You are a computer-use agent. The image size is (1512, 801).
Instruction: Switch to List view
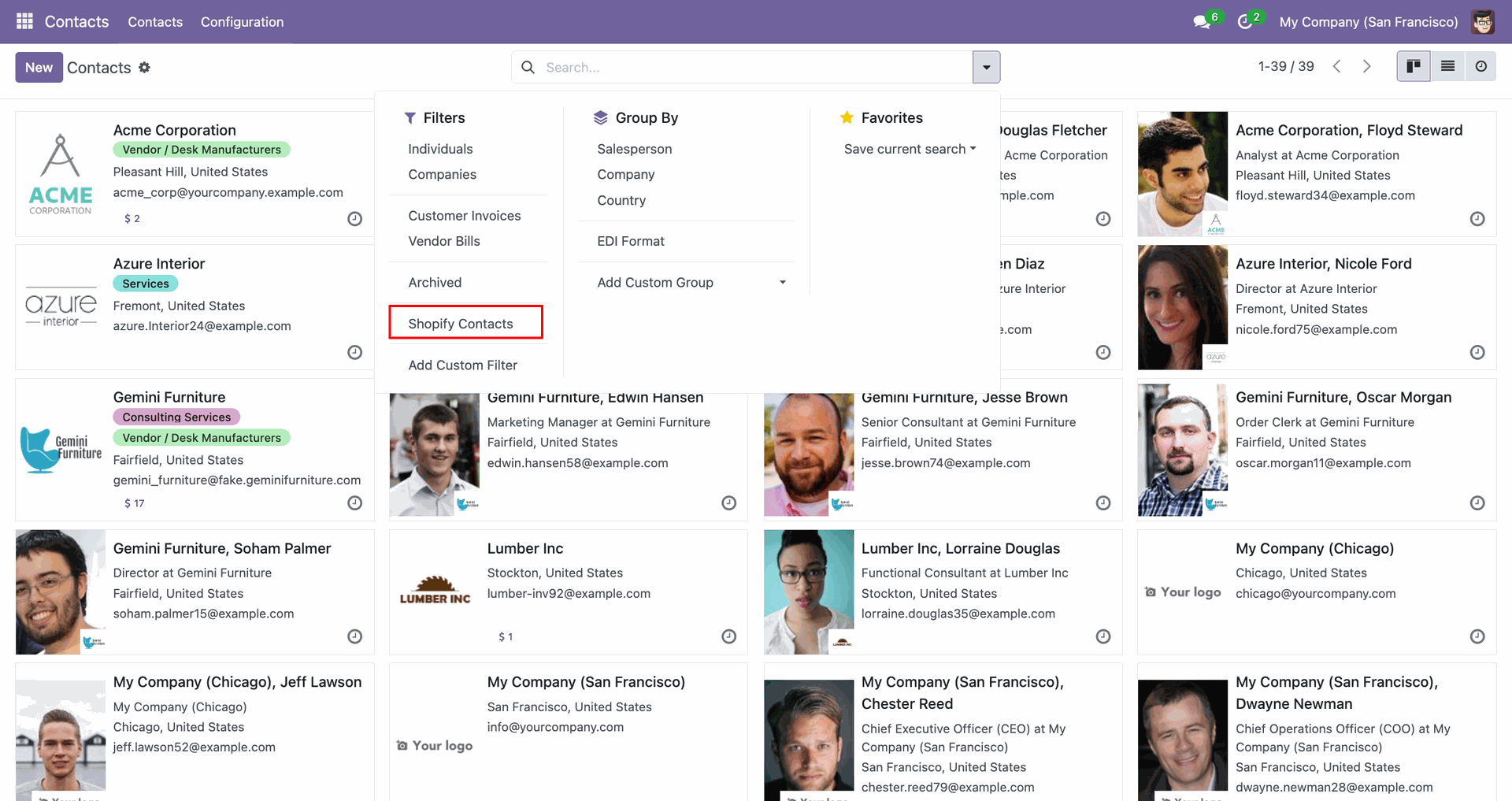point(1447,67)
